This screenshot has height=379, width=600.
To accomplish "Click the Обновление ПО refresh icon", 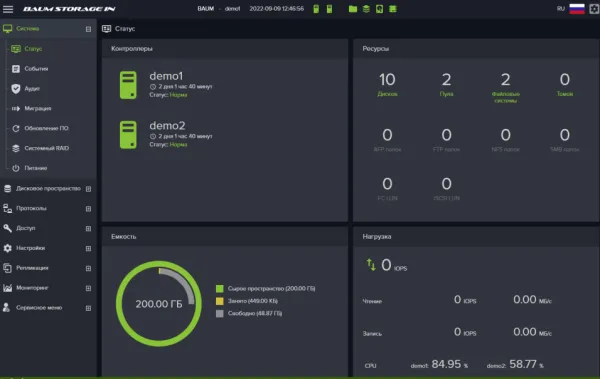I will [x=16, y=129].
